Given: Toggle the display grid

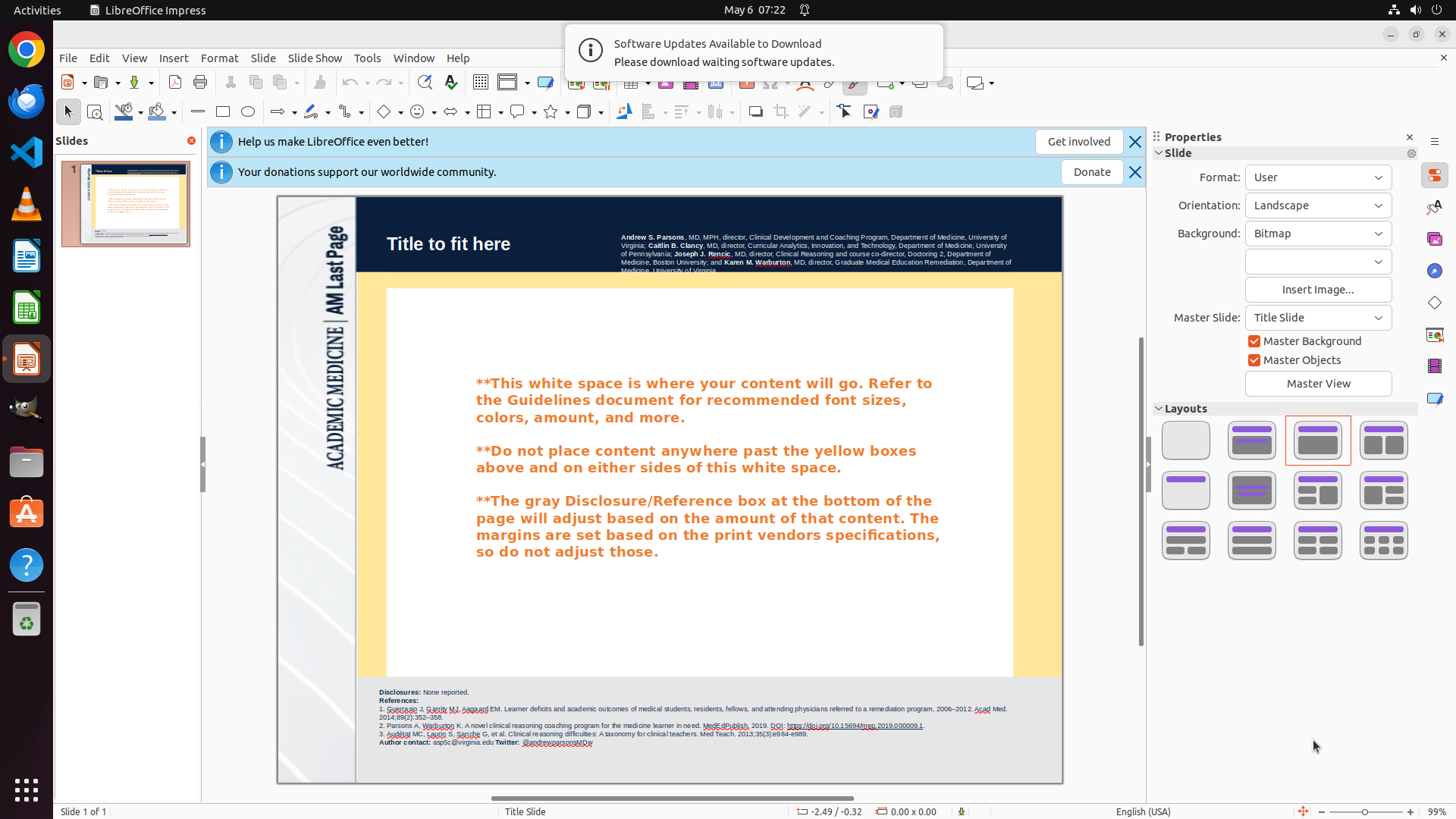Looking at the screenshot, I should click(480, 82).
